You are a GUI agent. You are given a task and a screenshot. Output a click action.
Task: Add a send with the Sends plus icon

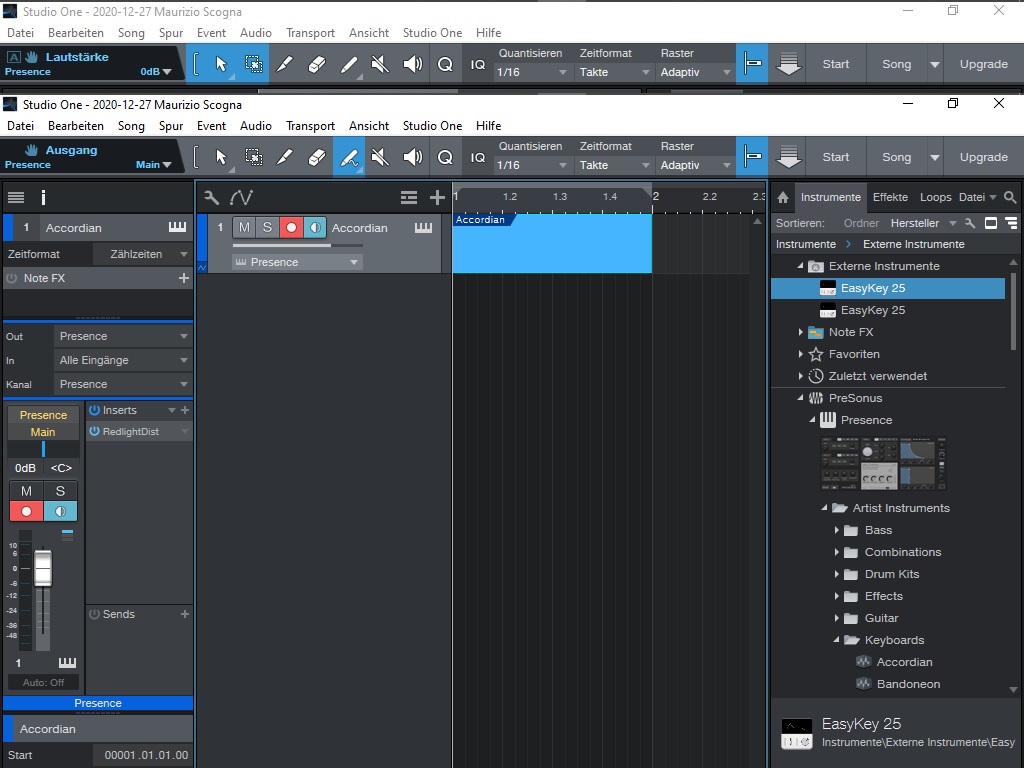tap(185, 614)
